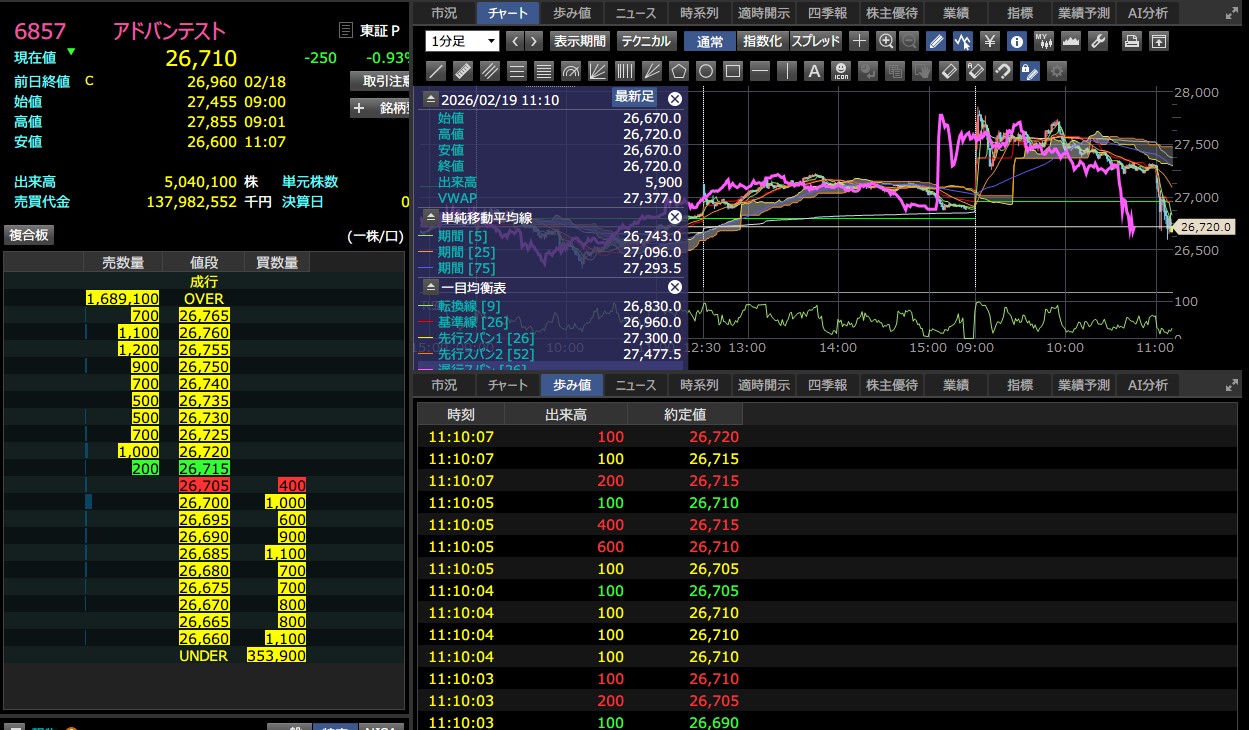Click the yen symbol toolbar icon
This screenshot has height=730, width=1249.
click(x=990, y=41)
